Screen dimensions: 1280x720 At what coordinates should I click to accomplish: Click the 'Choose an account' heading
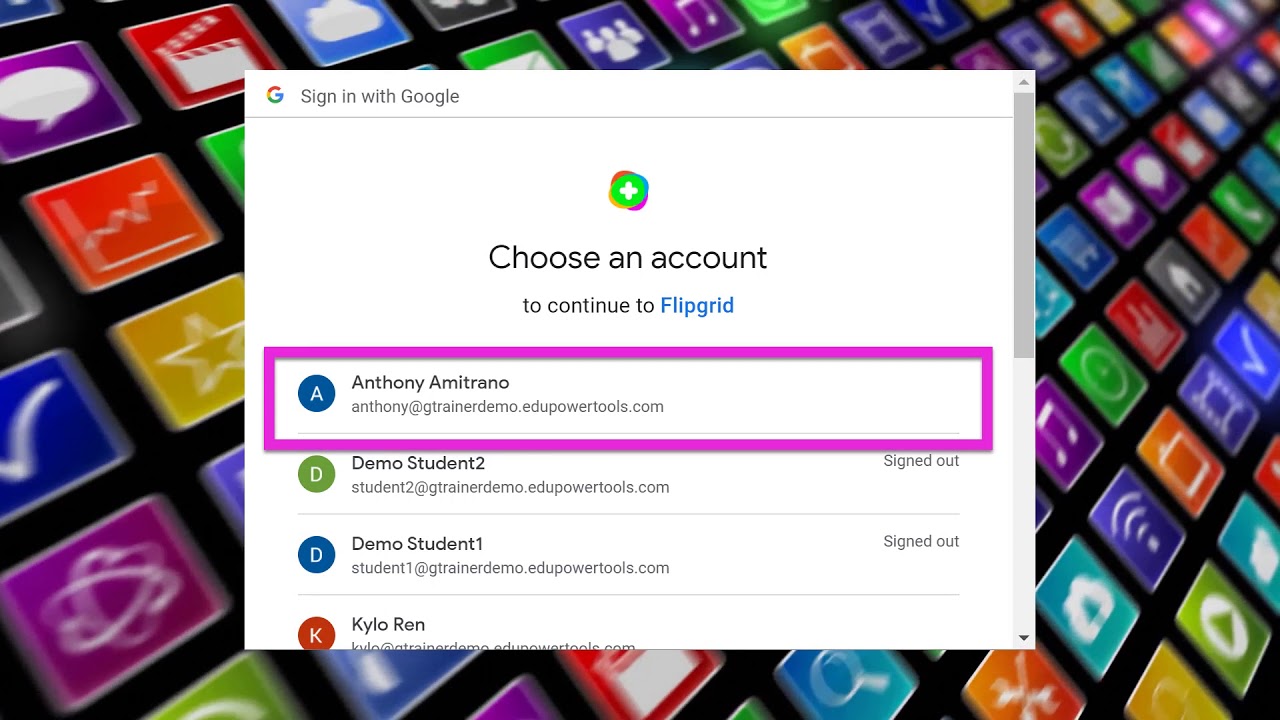(x=628, y=258)
